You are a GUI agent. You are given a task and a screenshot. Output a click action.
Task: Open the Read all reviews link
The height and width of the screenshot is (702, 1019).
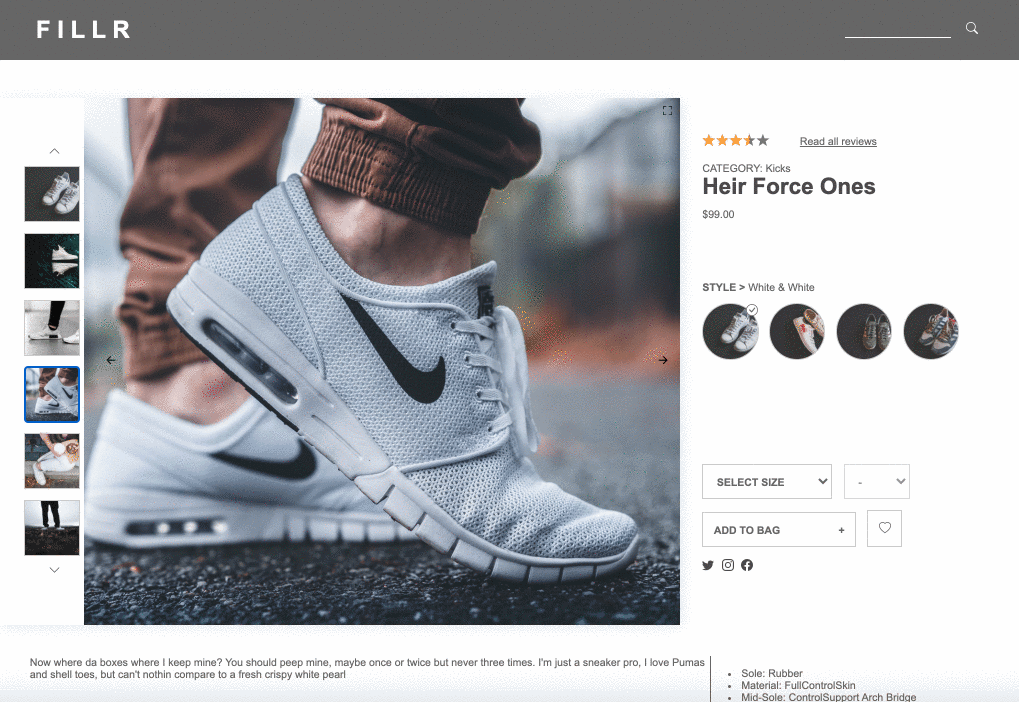point(838,142)
